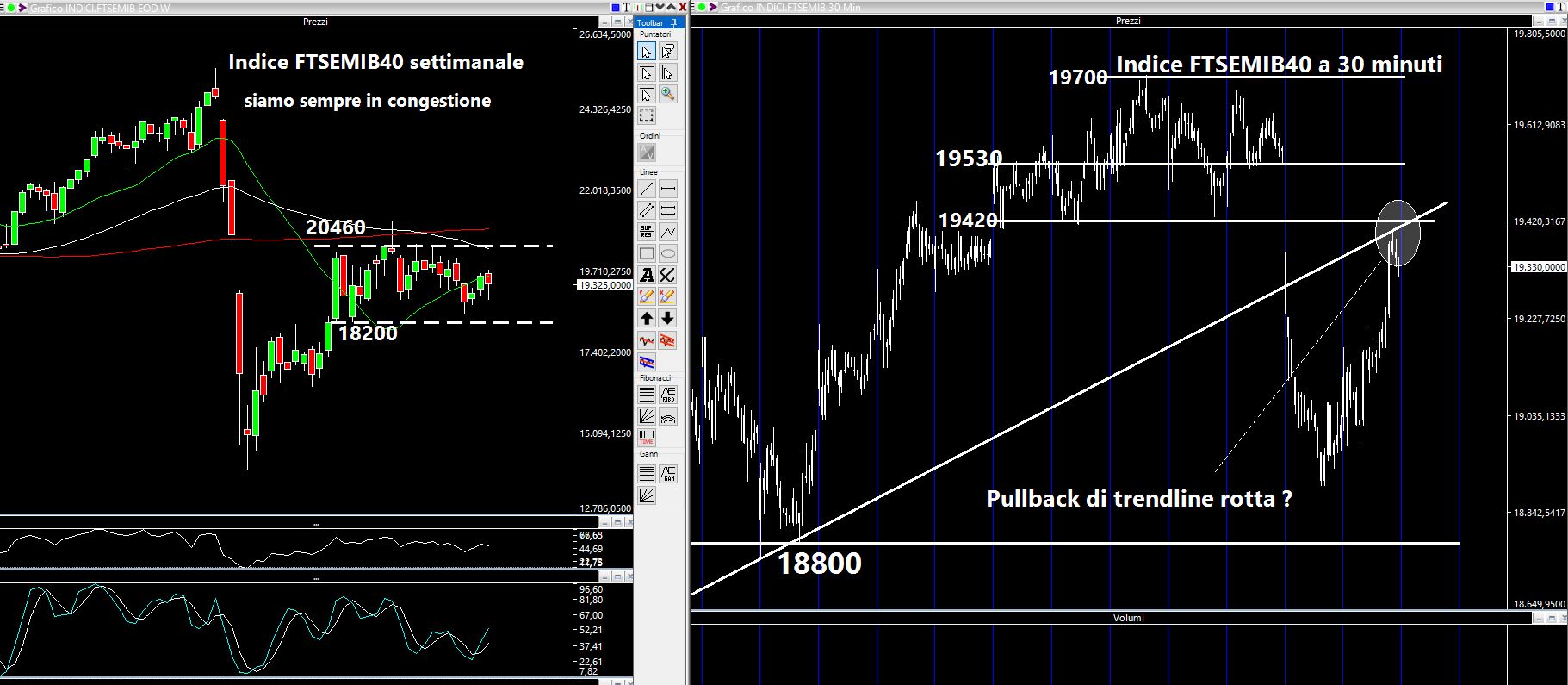Select the SUP/RES support resistance tool
The width and height of the screenshot is (1568, 685).
pyautogui.click(x=647, y=232)
